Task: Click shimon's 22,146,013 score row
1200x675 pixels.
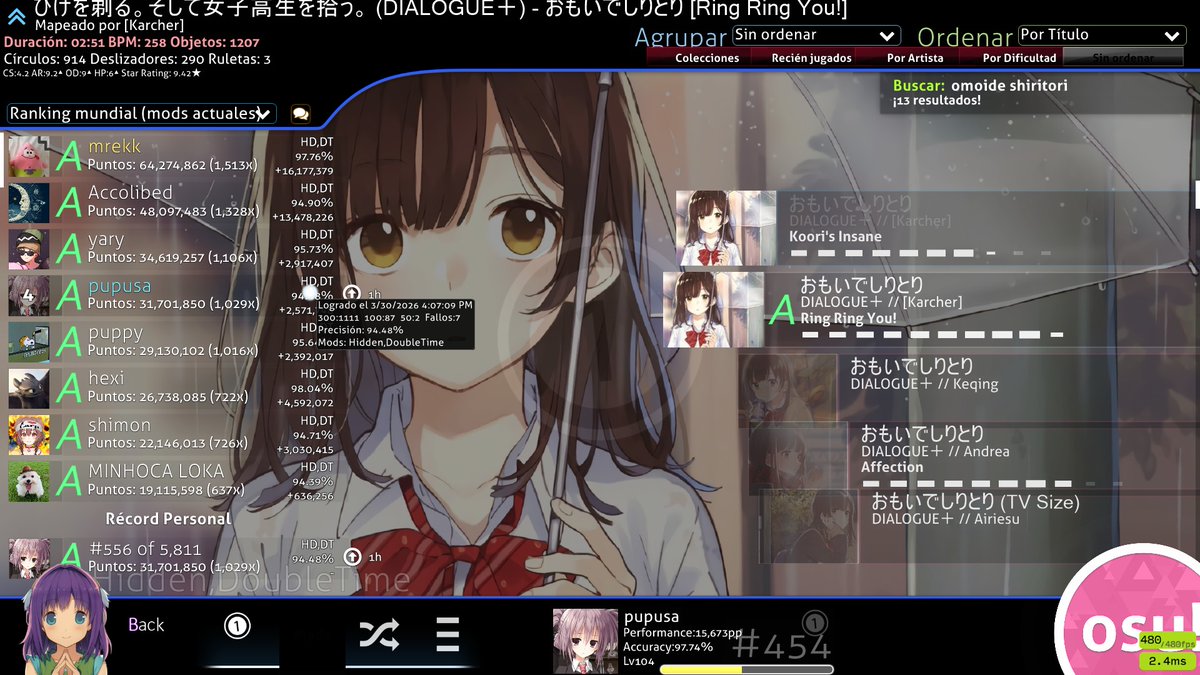Action: [x=170, y=435]
